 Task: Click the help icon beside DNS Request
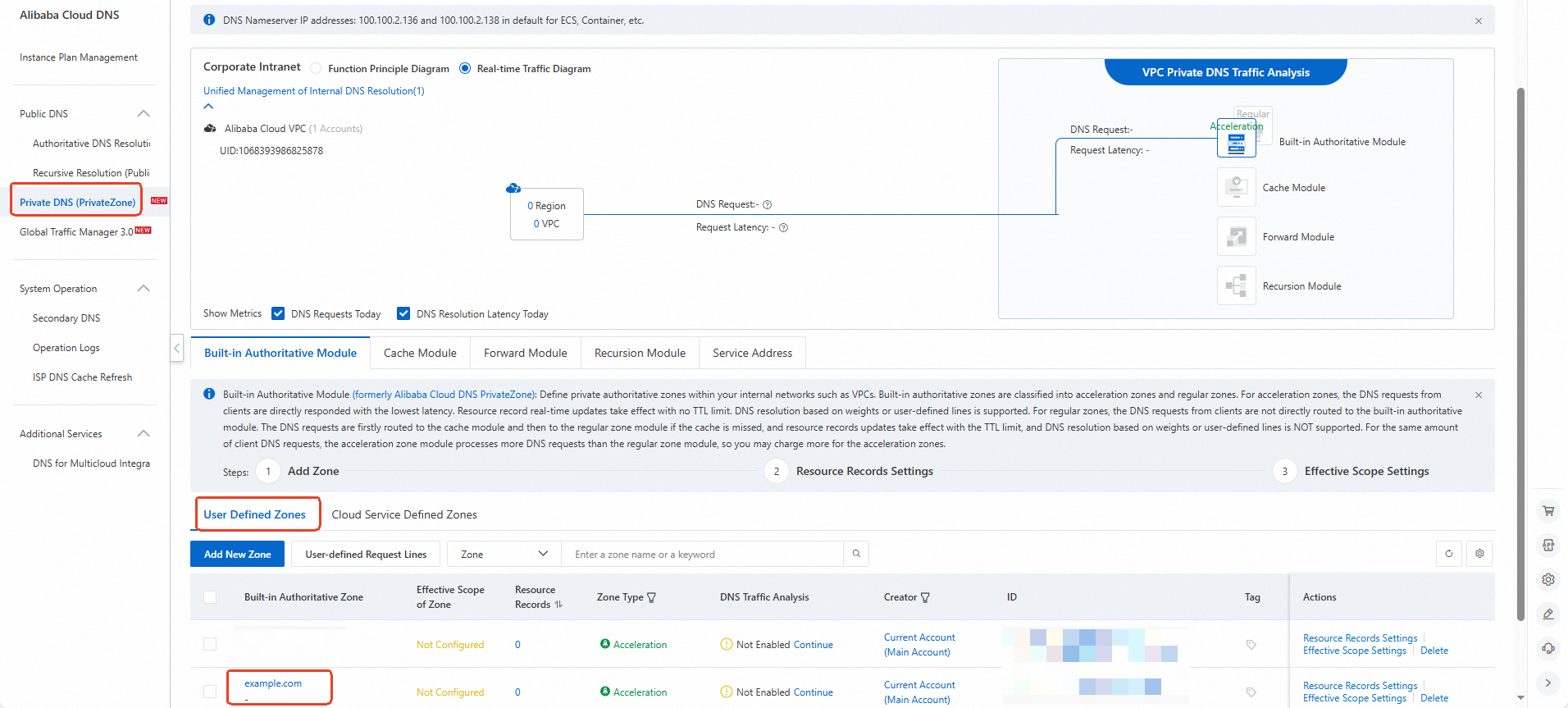768,205
